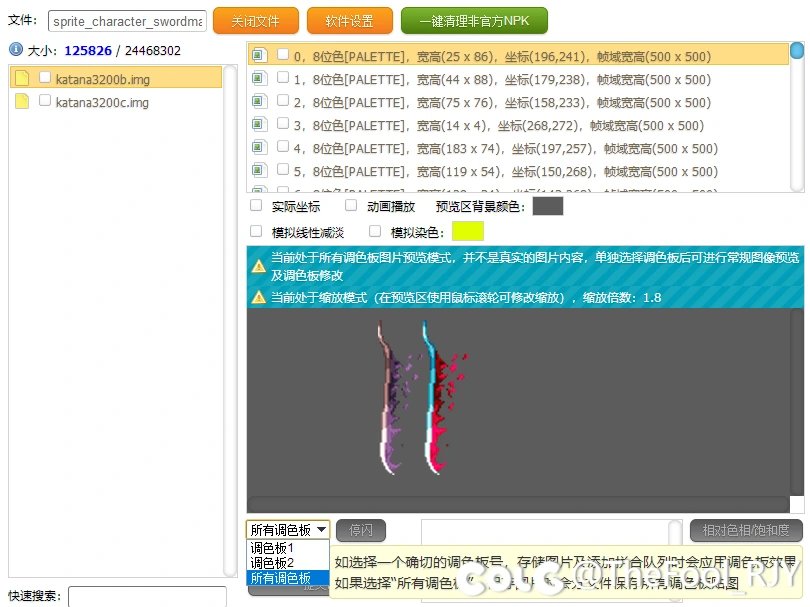Open 软件设置

(x=350, y=21)
